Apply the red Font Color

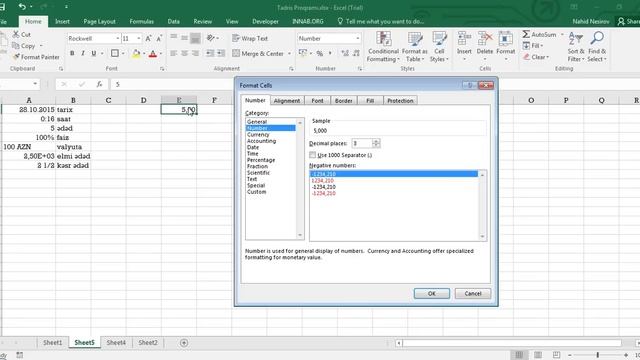click(x=153, y=53)
